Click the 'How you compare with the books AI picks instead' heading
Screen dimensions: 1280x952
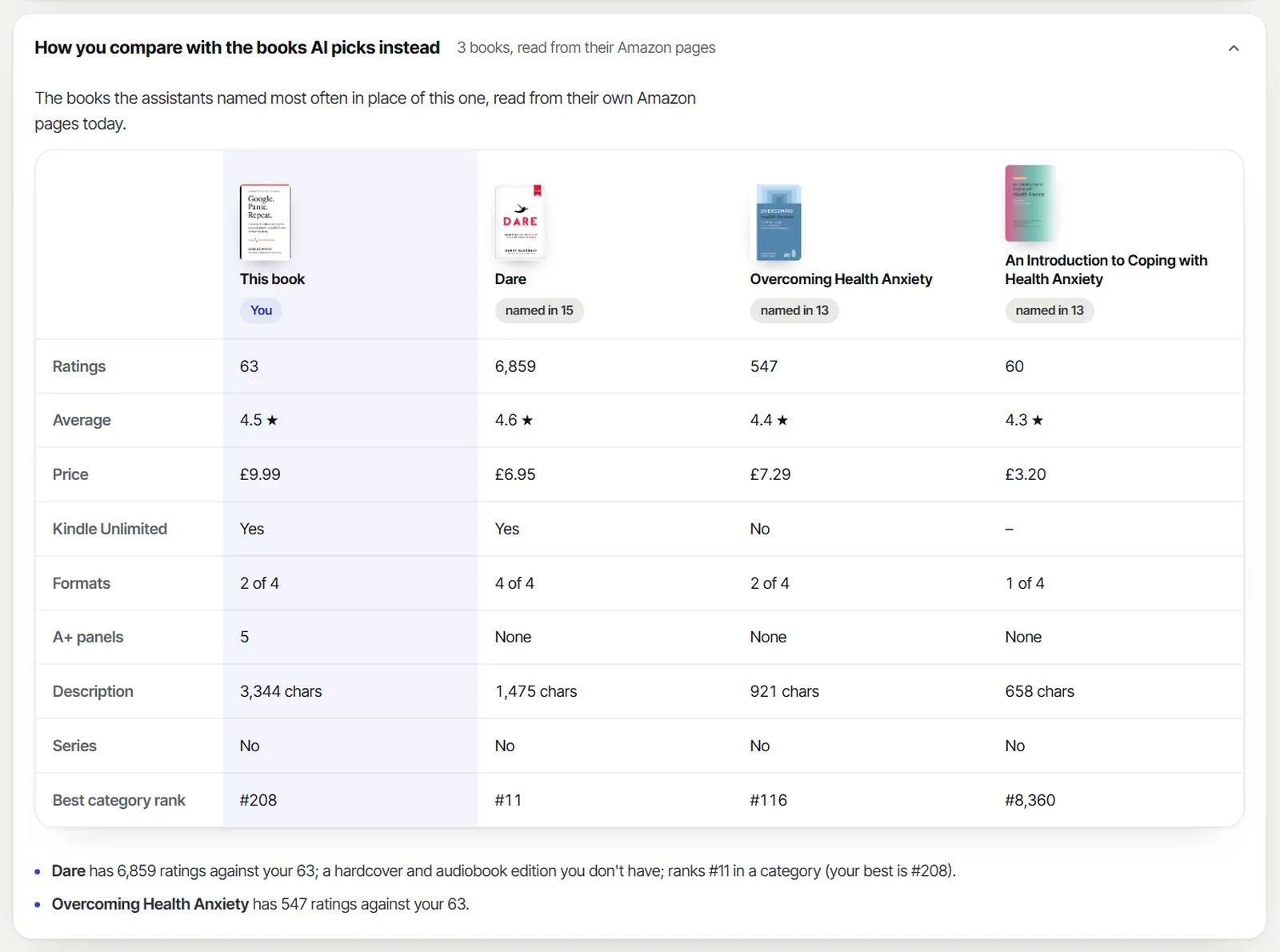(x=237, y=48)
